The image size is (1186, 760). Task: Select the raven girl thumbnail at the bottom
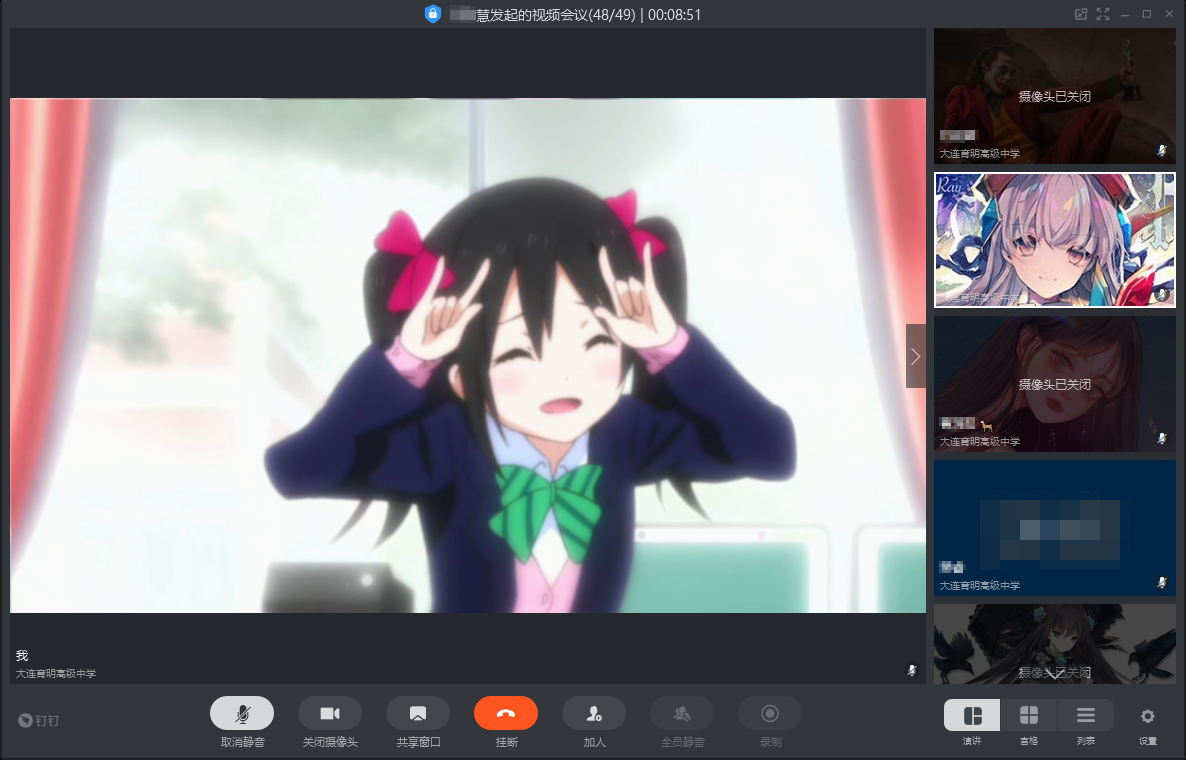[x=1054, y=644]
